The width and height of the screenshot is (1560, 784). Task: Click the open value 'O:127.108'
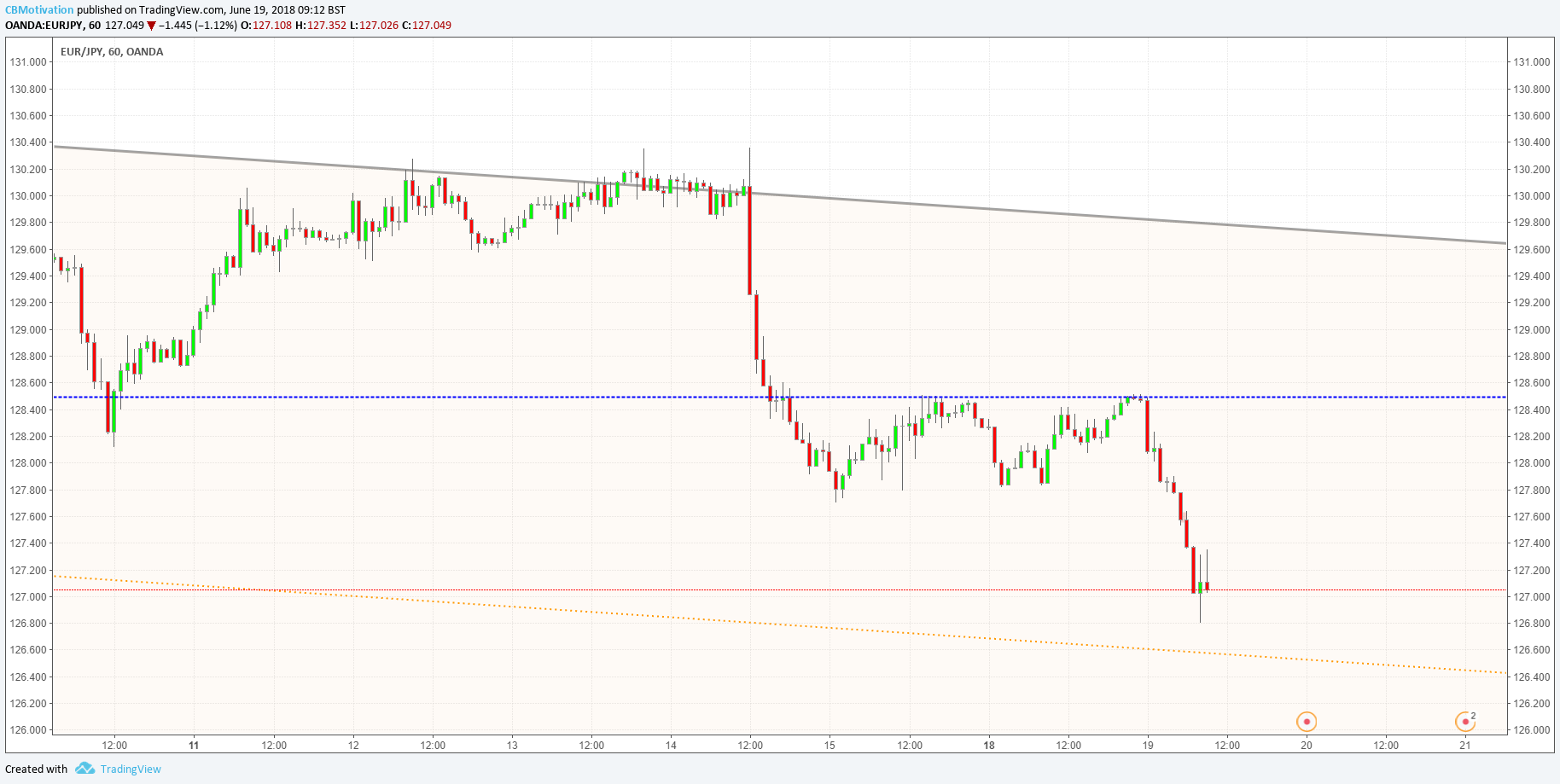coord(266,26)
